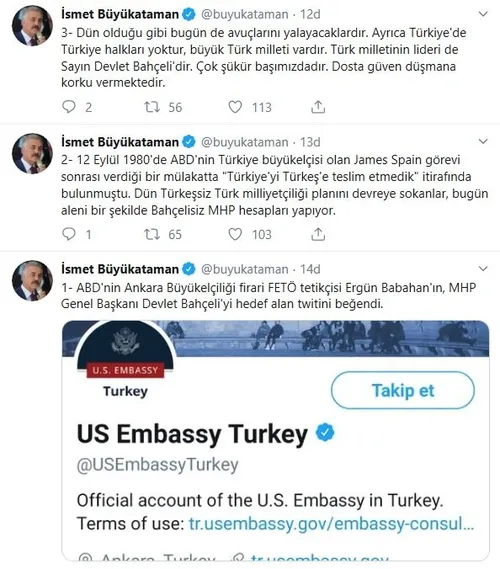Open options chevron on 14d tweet
Viewport: 500px width, 569px height.
[483, 269]
